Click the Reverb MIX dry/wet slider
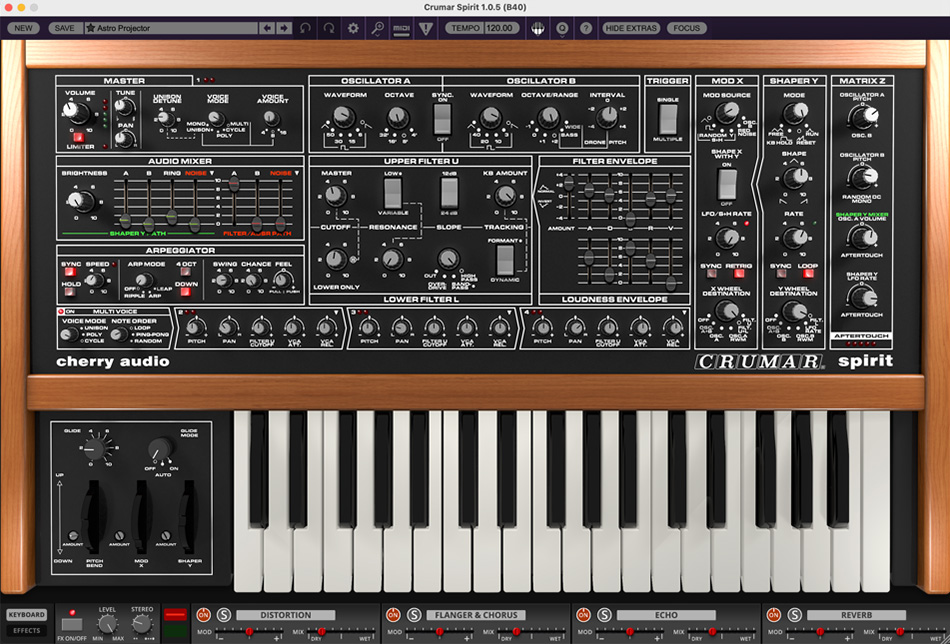The height and width of the screenshot is (644, 950). (x=912, y=632)
